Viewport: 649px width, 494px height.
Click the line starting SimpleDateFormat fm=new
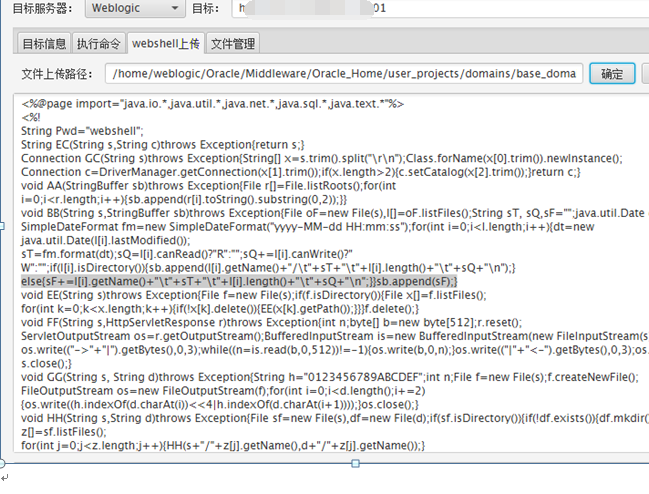pyautogui.click(x=308, y=227)
